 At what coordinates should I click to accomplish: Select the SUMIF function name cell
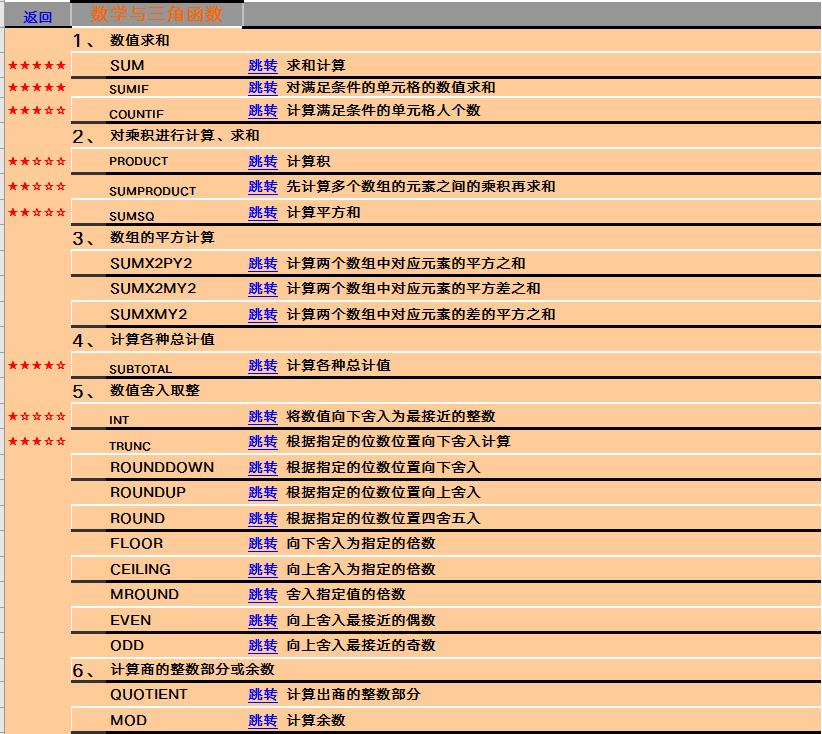pos(129,89)
